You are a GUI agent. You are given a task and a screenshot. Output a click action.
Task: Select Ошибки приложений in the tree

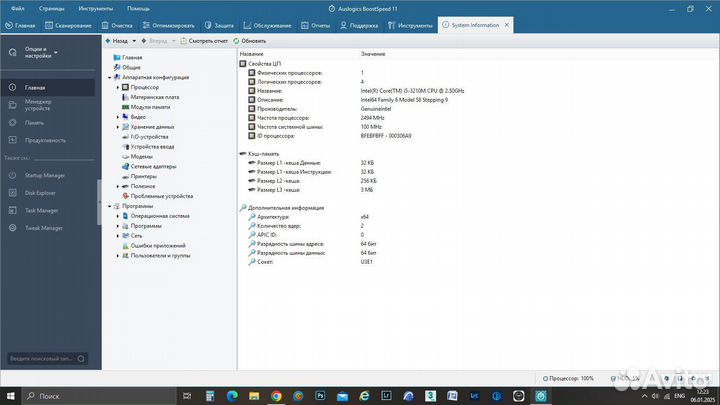pyautogui.click(x=158, y=246)
